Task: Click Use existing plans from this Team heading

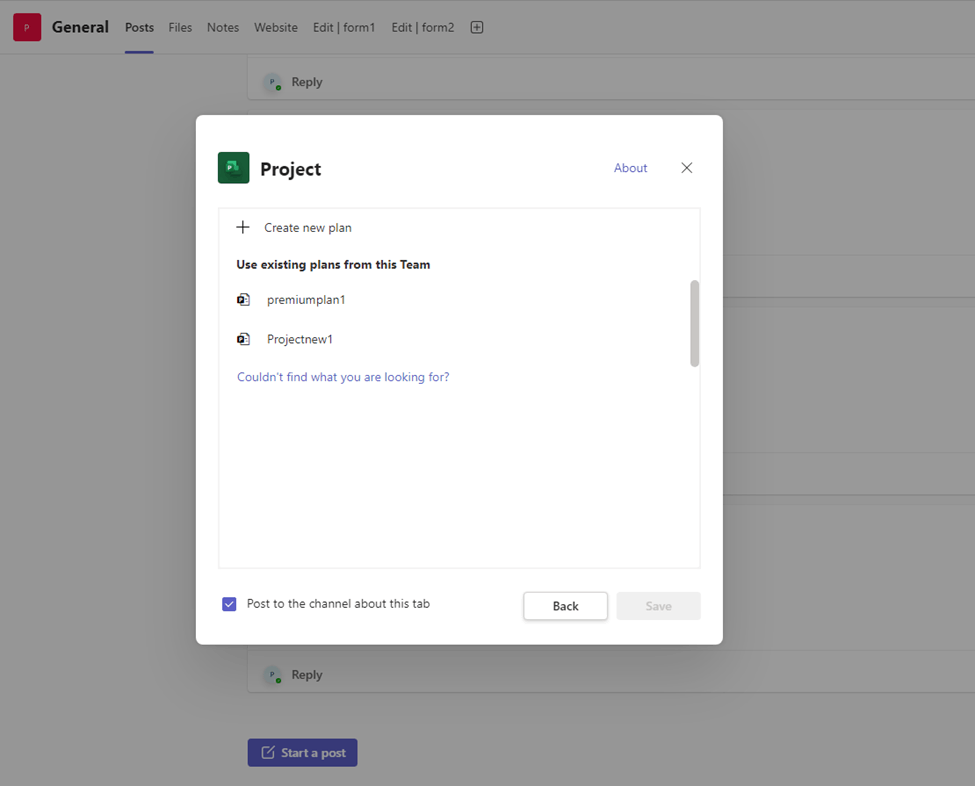Action: (x=333, y=264)
